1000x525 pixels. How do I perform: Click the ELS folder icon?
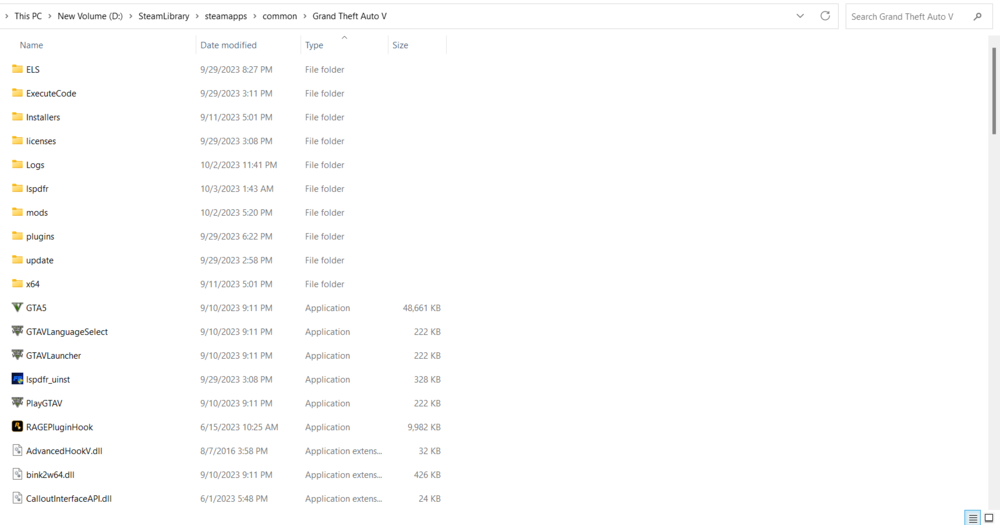[x=17, y=69]
